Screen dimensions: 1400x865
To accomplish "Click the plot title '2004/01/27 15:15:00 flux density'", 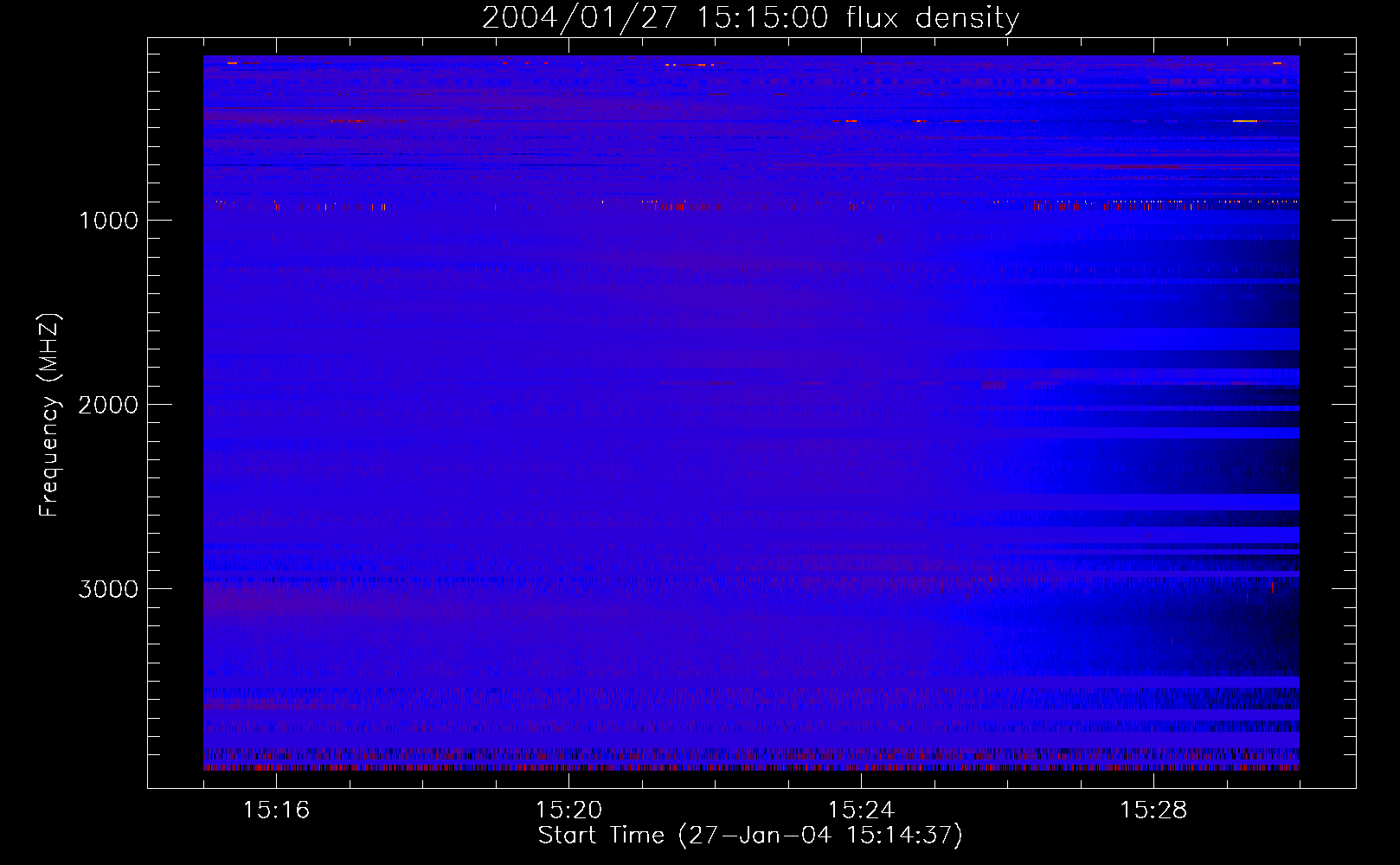I will (750, 18).
